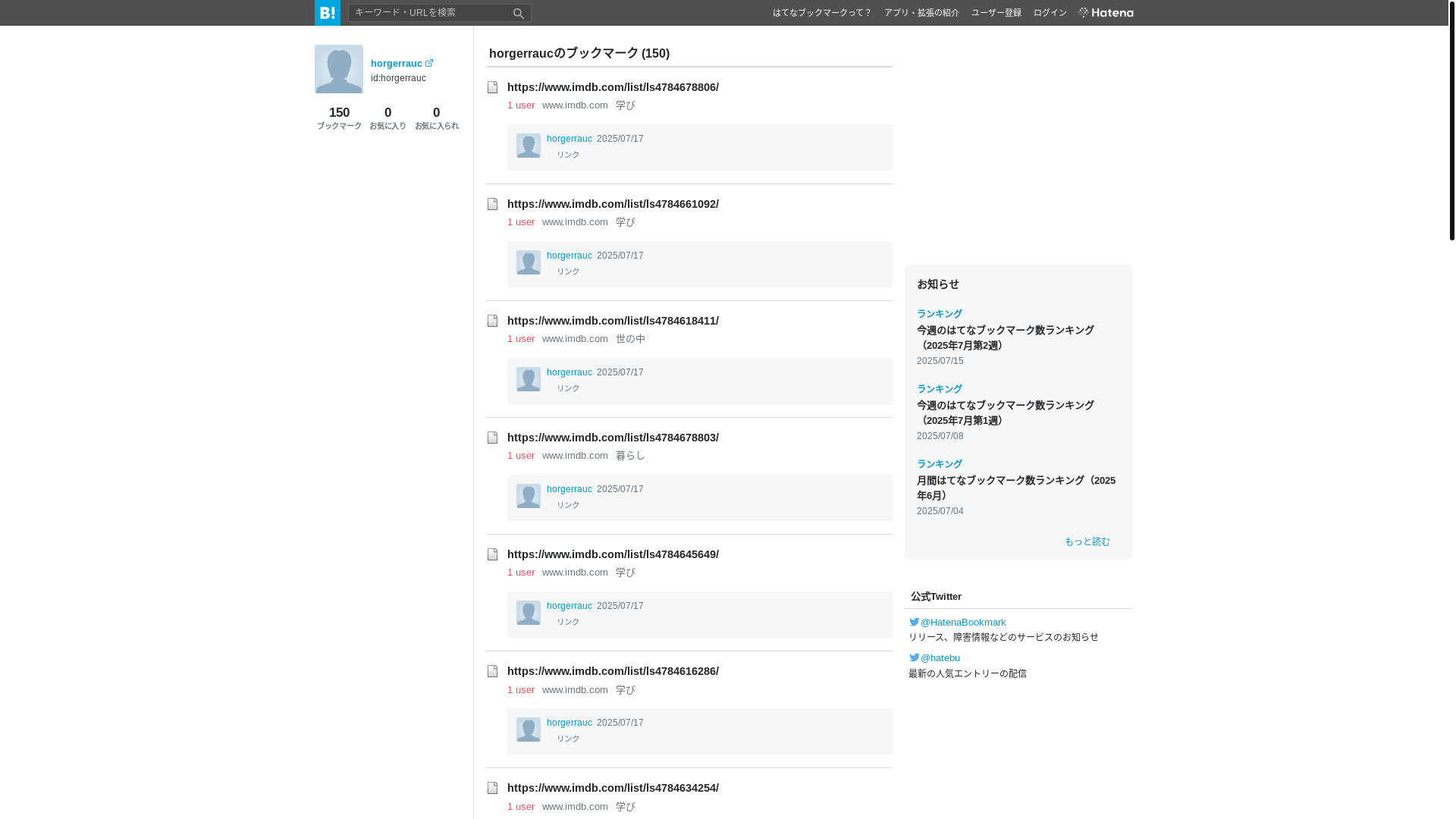
Task: Click user avatar in ls4784678803 comment box
Action: click(x=529, y=496)
